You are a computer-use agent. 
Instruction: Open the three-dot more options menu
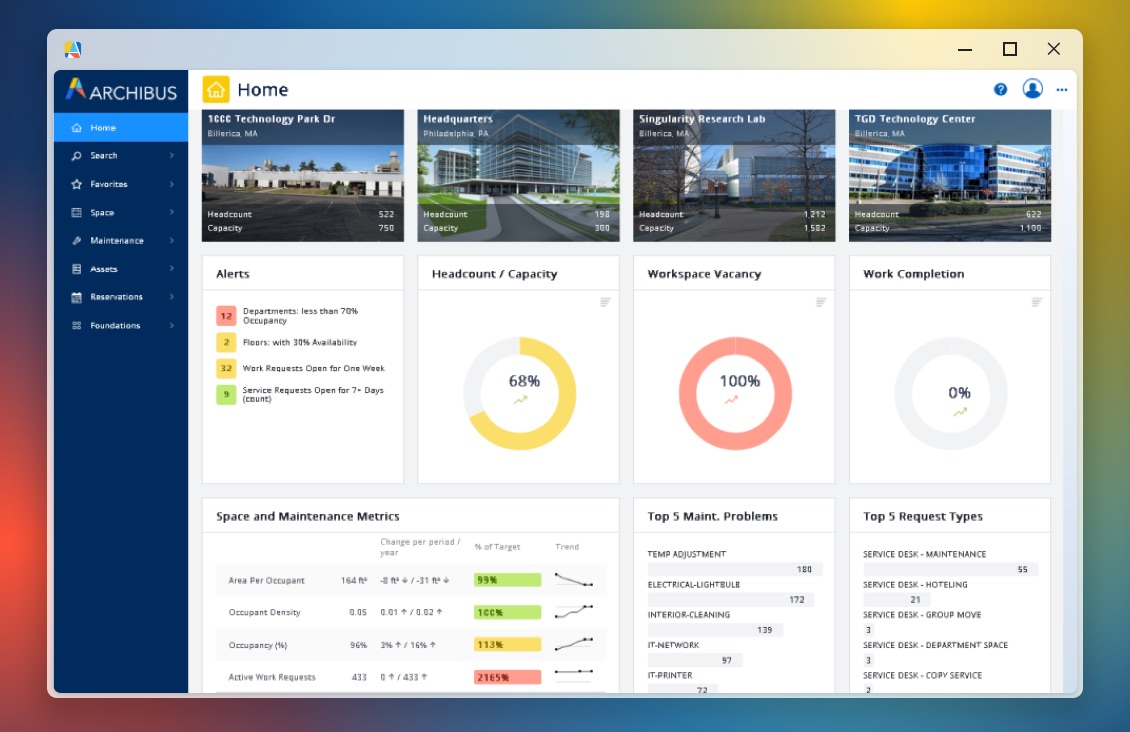click(x=1062, y=90)
